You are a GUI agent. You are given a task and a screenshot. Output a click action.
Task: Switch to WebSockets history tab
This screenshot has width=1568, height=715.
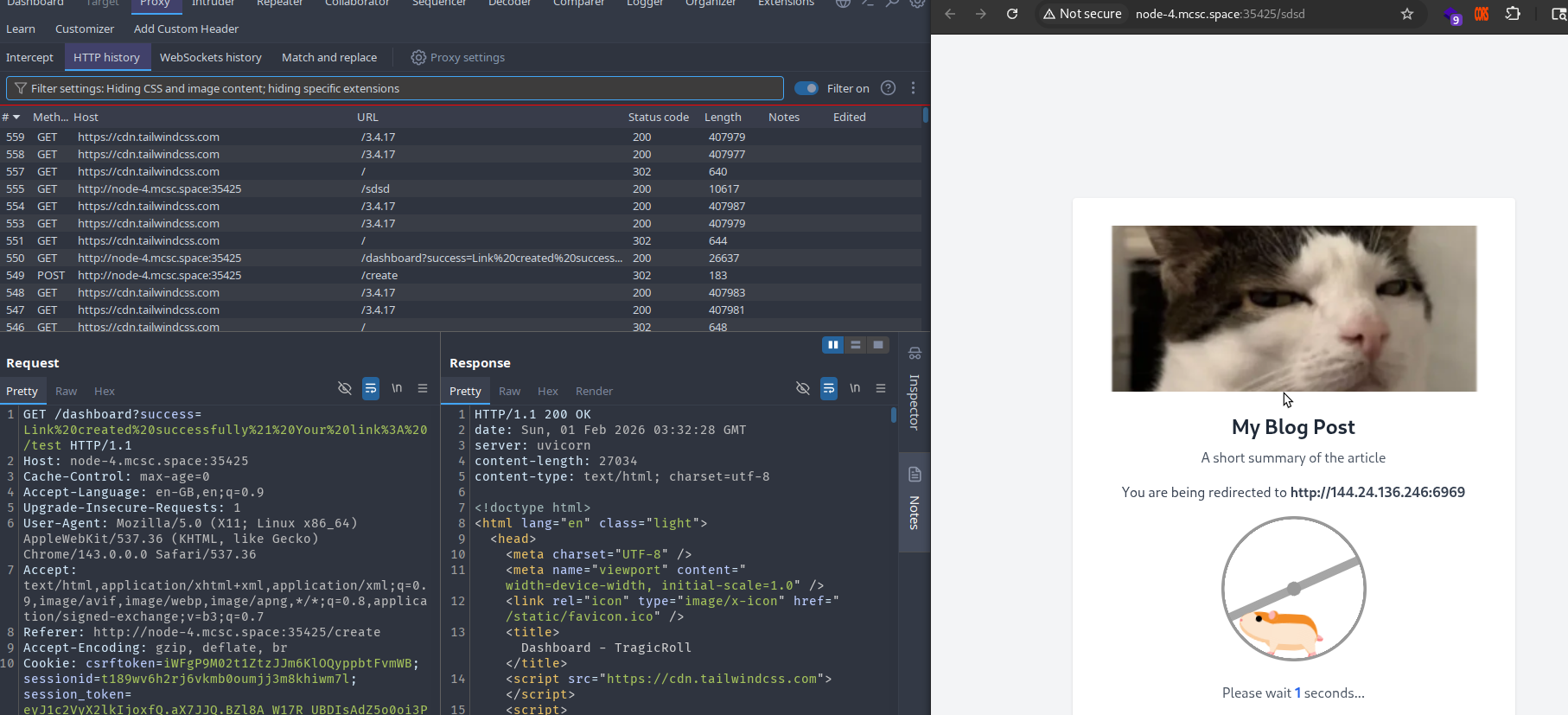point(210,57)
